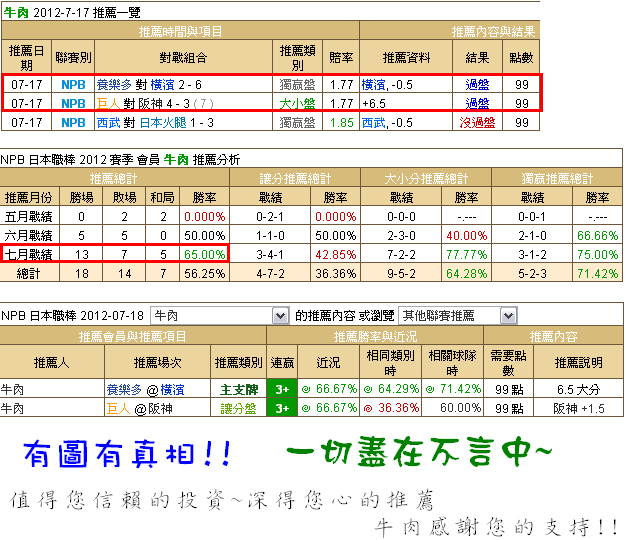Click the 沒過盤 result link
626x540 pixels.
[x=477, y=123]
